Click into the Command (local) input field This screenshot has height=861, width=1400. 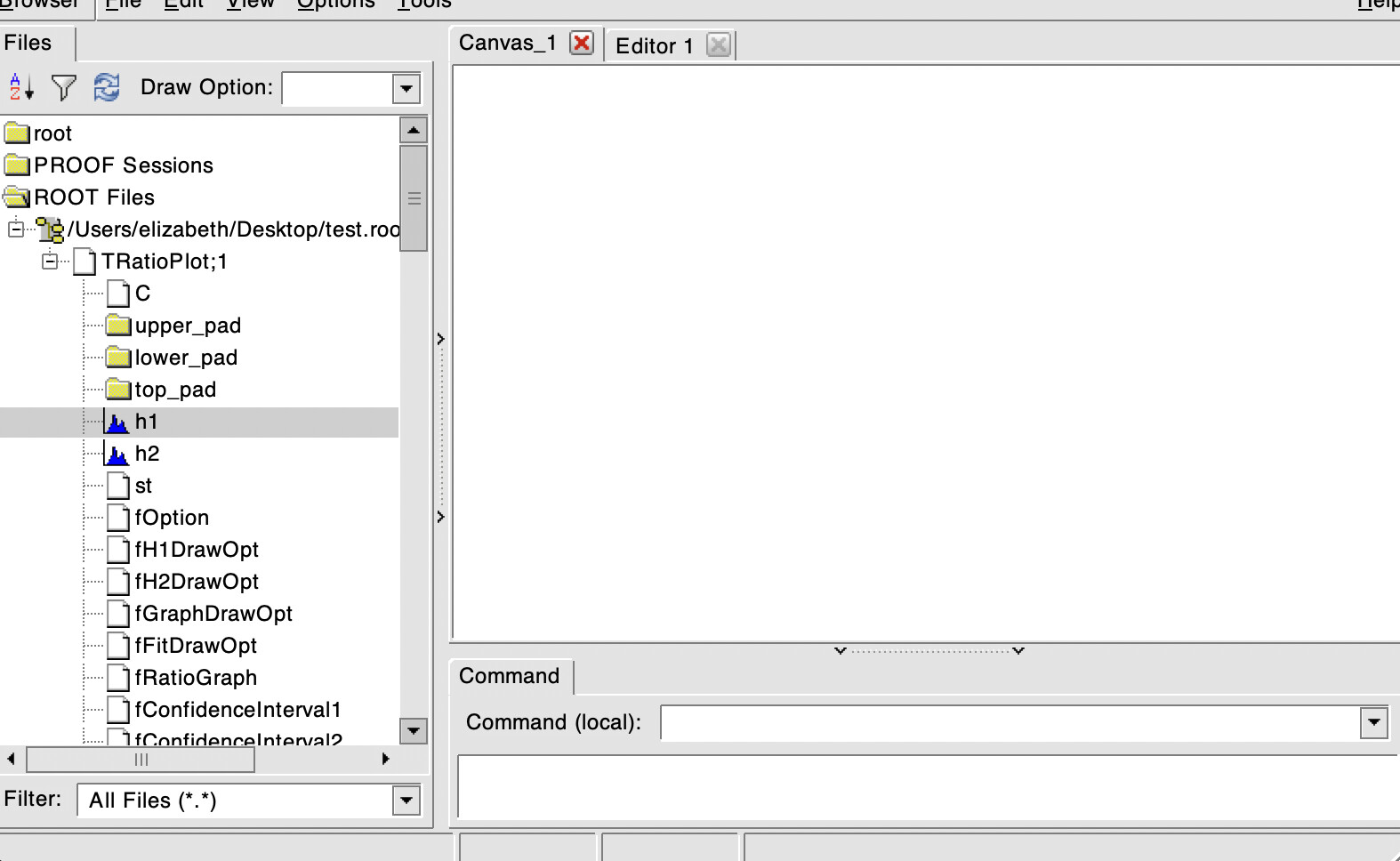(1010, 722)
